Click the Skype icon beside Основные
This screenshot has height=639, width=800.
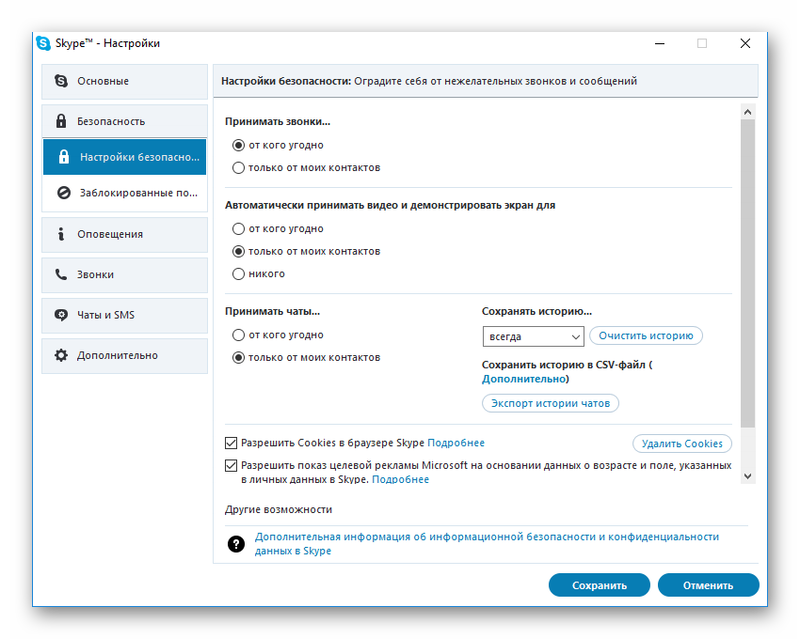tap(61, 81)
